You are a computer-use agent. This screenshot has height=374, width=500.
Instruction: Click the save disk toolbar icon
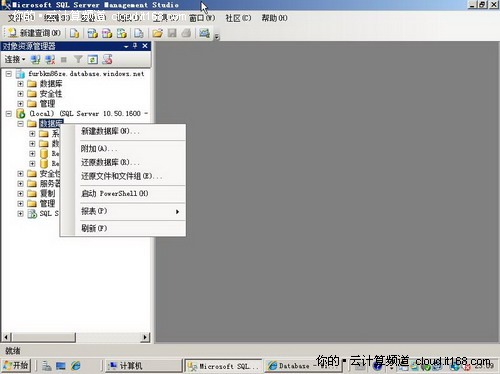172,33
